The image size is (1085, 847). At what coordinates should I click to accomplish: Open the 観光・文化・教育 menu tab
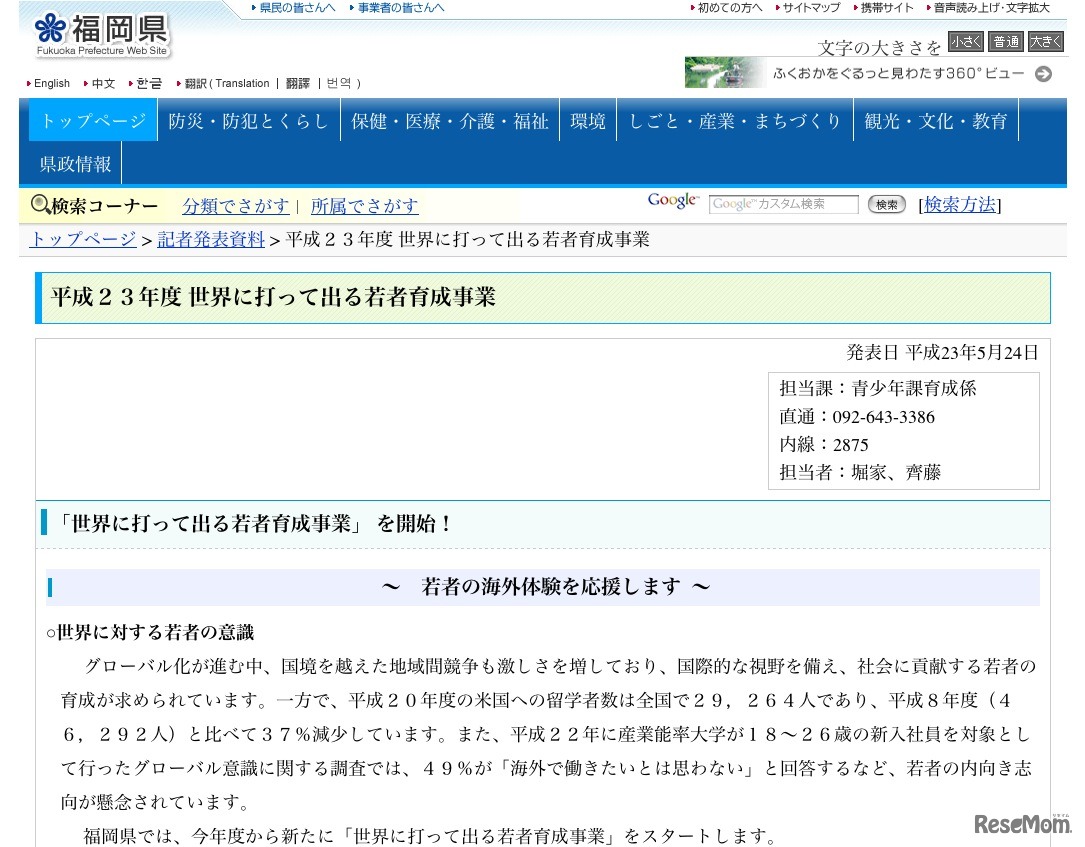(935, 121)
